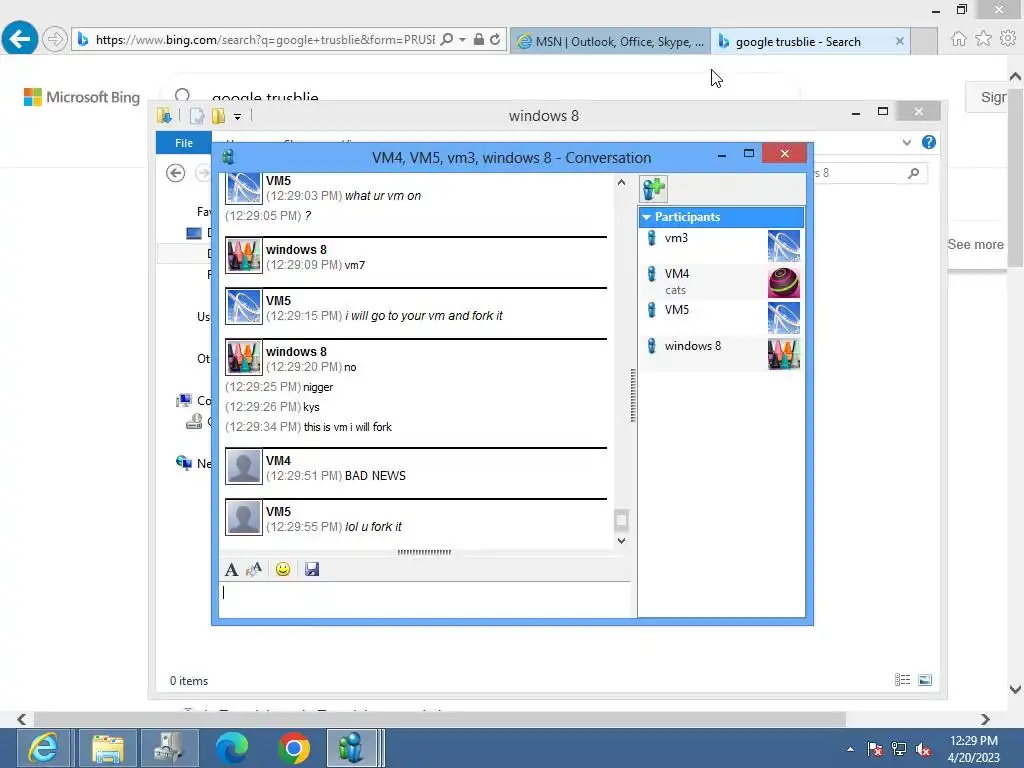Click Explorer's Back navigation arrow
This screenshot has width=1024, height=768.
(175, 173)
